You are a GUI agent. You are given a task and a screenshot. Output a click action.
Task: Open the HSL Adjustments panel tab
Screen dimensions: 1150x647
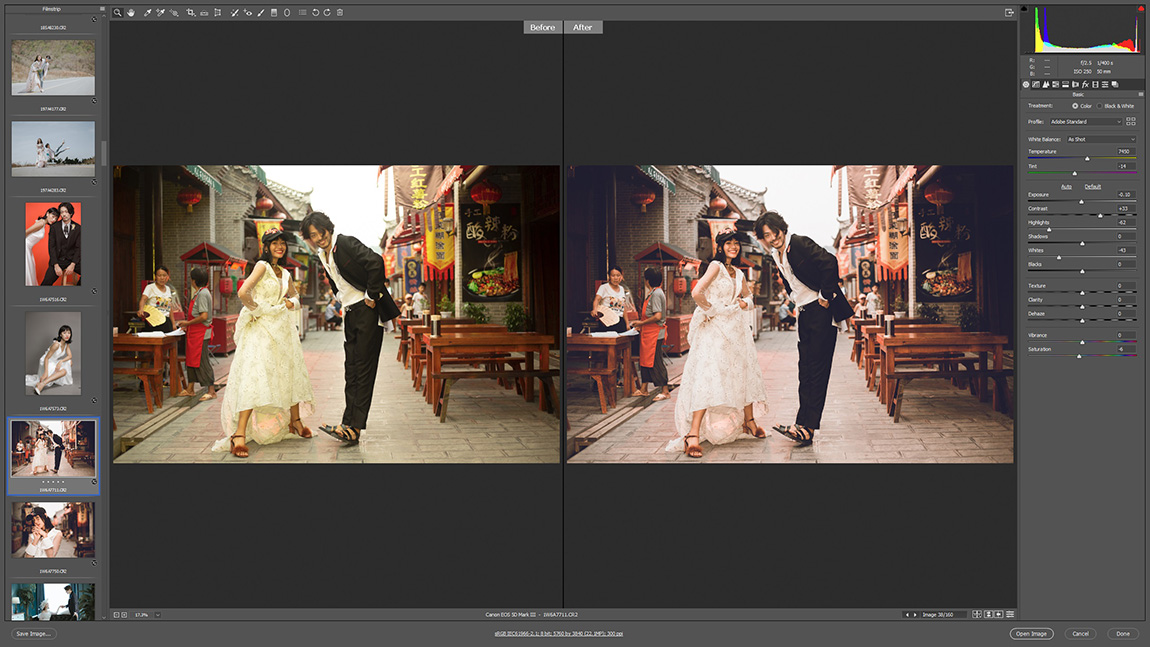tap(1055, 84)
